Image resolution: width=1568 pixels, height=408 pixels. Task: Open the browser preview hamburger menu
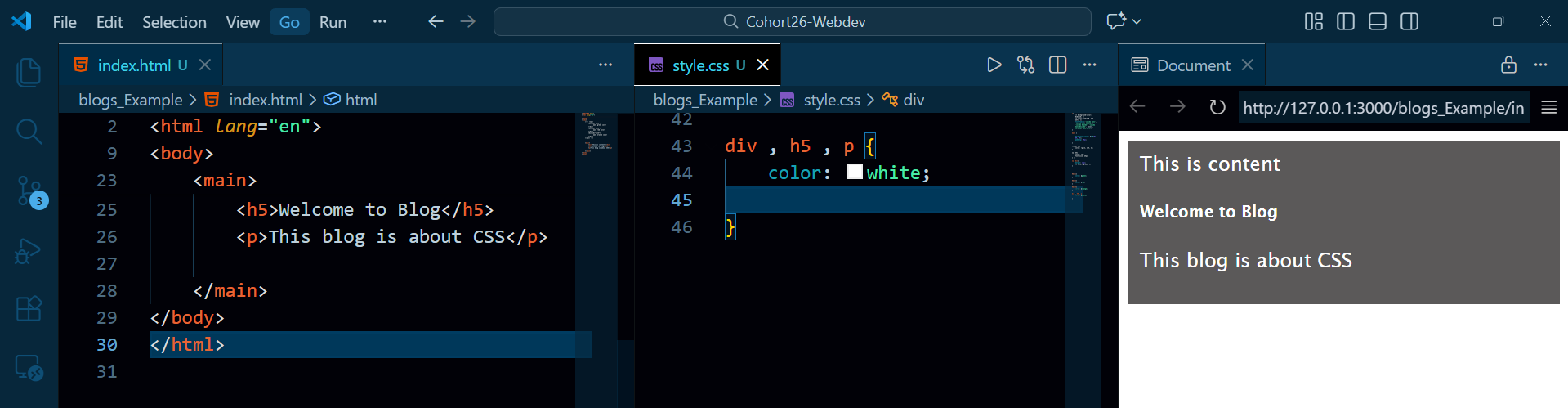coord(1548,107)
